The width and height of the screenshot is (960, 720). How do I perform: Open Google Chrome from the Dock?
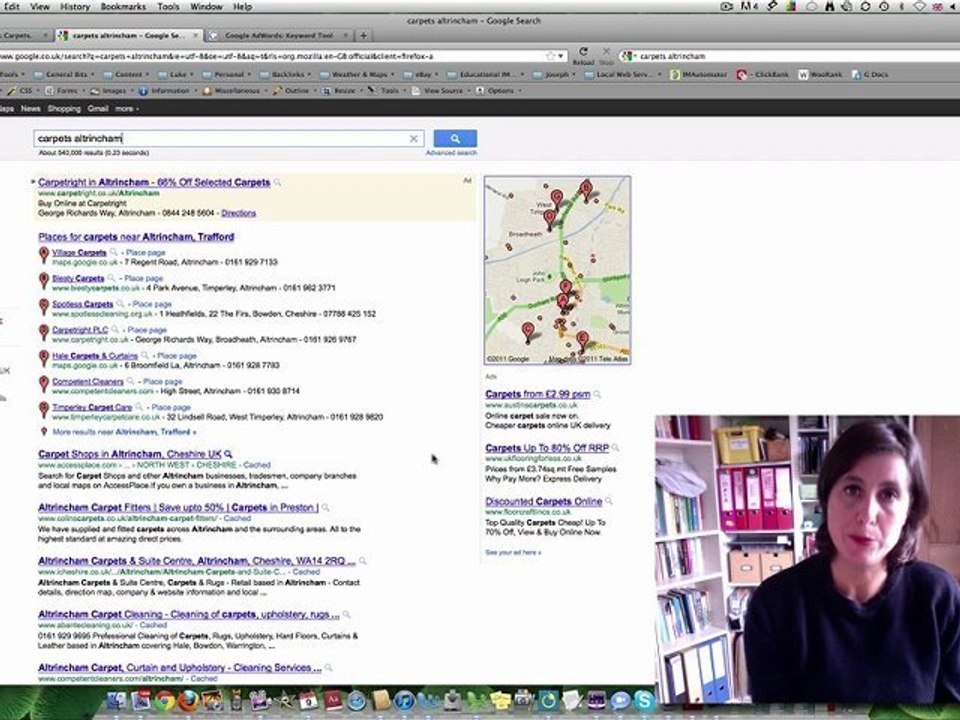tap(164, 700)
